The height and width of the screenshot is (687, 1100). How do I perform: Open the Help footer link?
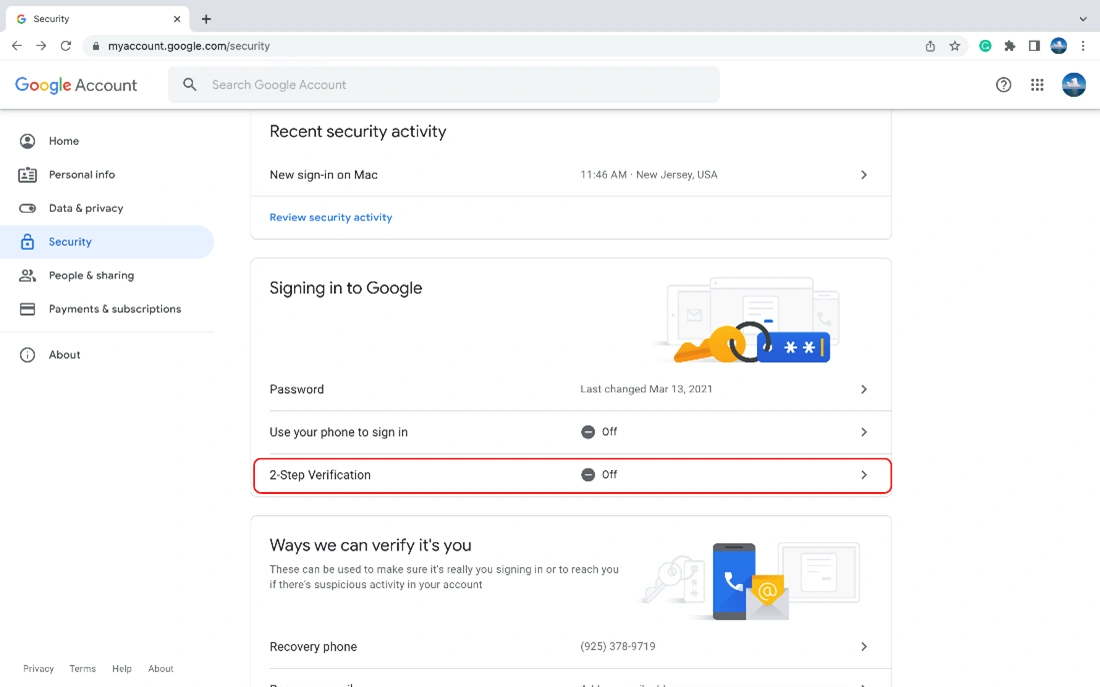coord(122,669)
